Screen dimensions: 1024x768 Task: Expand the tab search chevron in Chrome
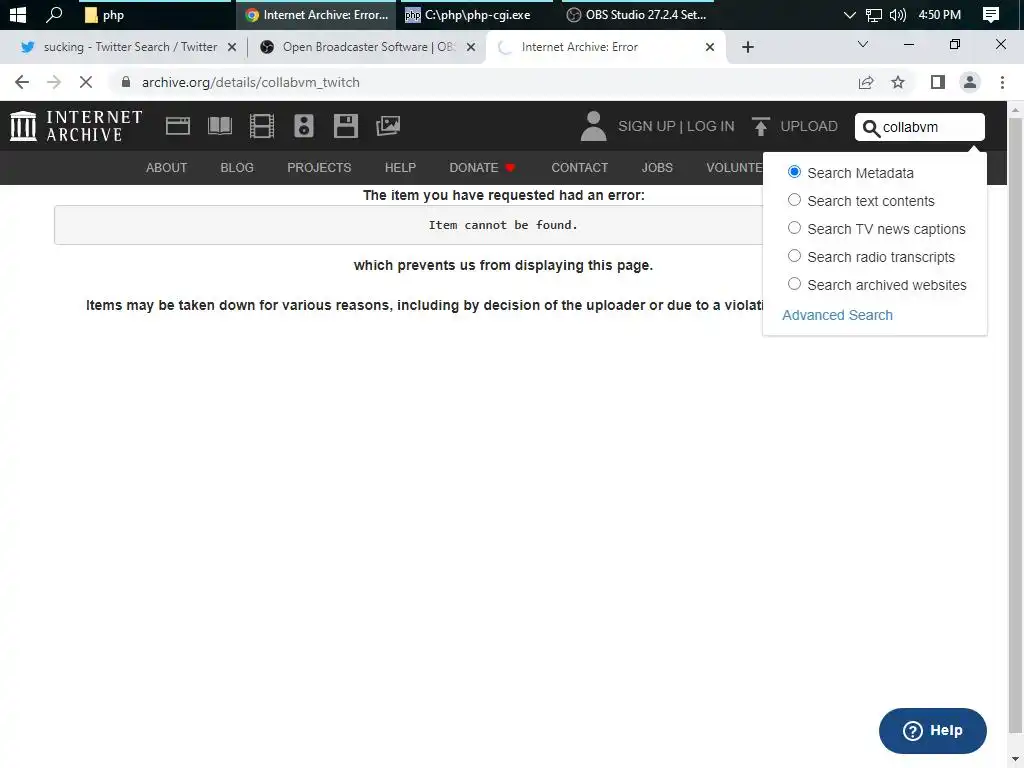click(863, 44)
